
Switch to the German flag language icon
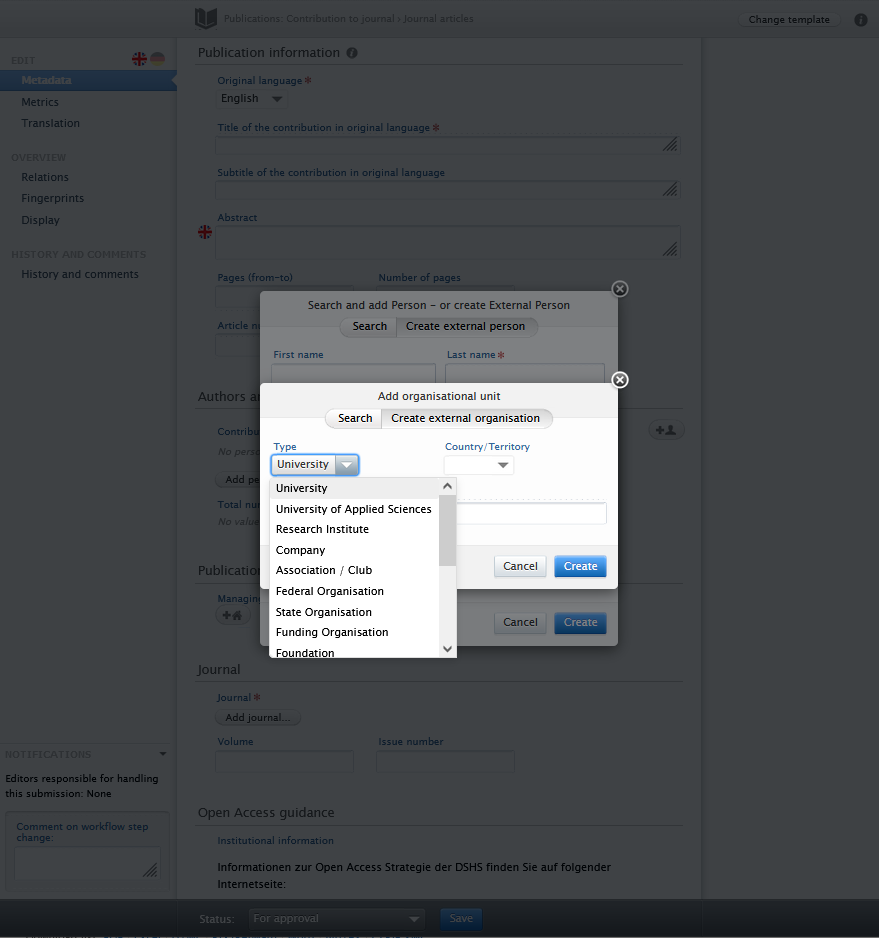coord(156,60)
